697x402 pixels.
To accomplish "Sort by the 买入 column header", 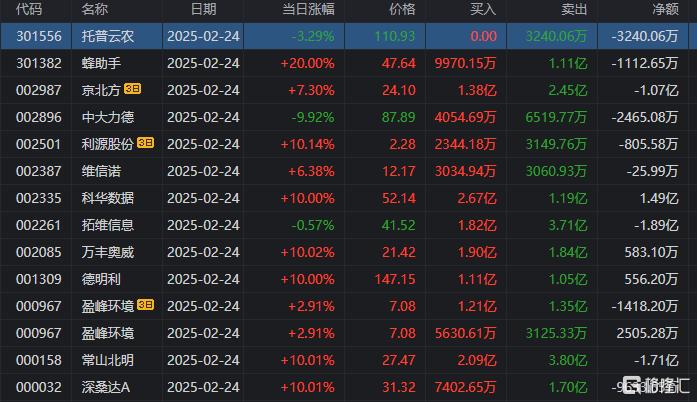I will [x=483, y=9].
